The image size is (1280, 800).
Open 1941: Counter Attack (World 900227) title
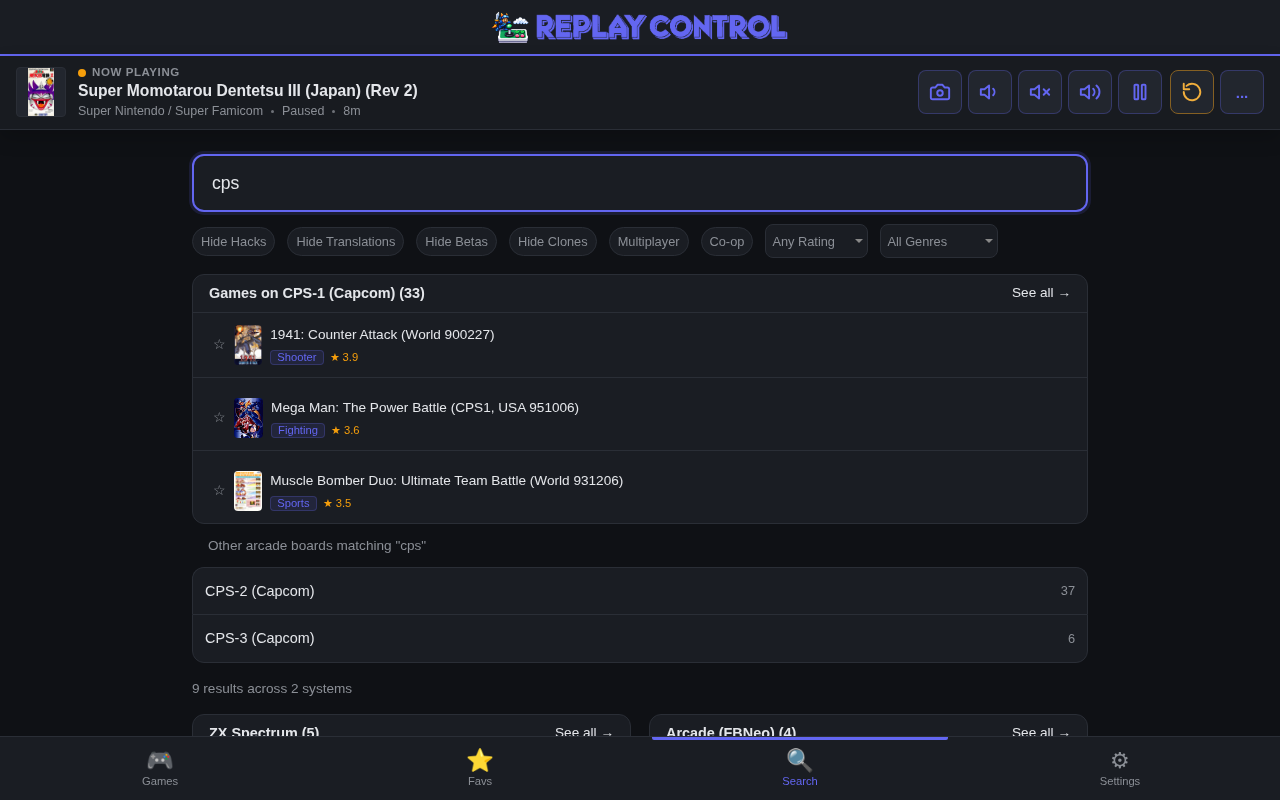click(382, 335)
